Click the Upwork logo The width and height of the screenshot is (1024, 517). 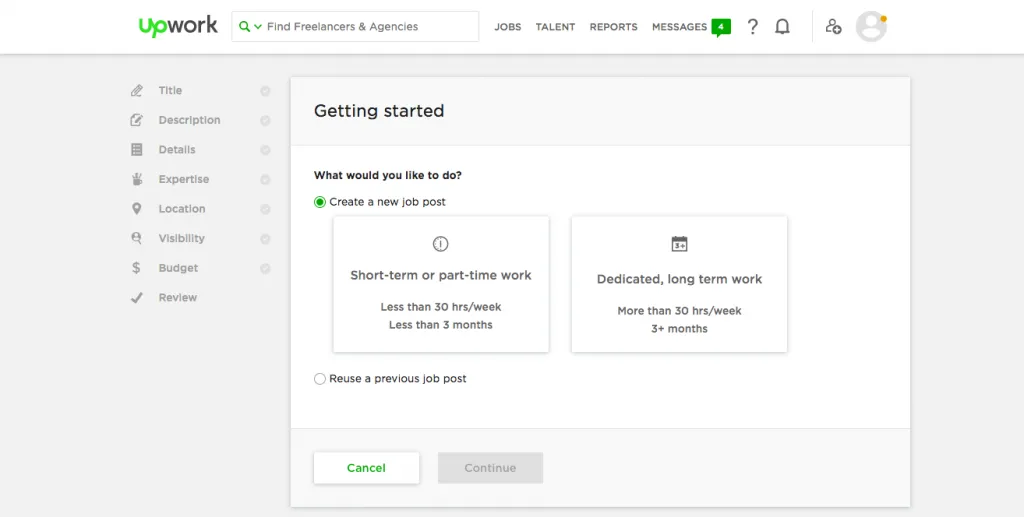(178, 26)
